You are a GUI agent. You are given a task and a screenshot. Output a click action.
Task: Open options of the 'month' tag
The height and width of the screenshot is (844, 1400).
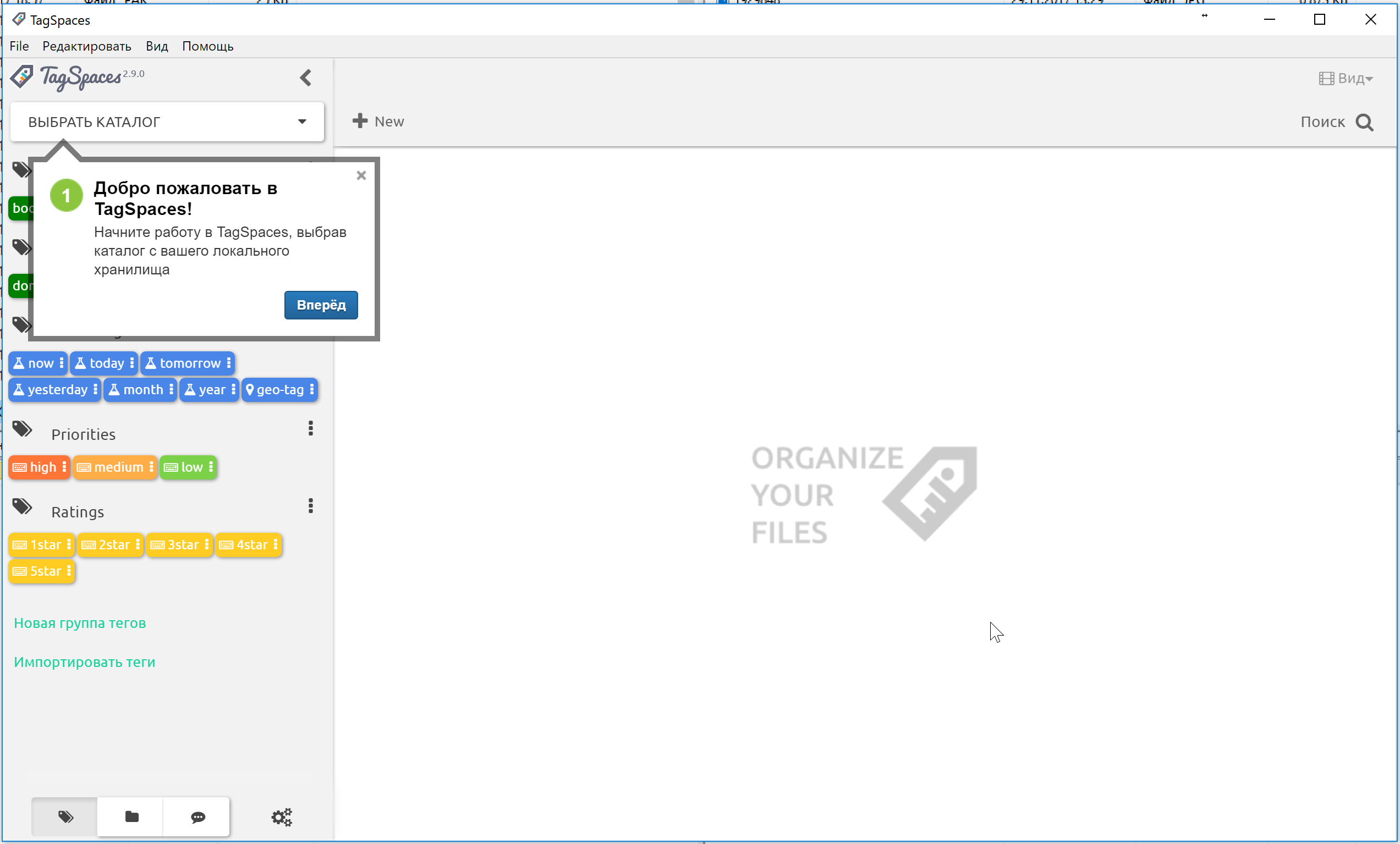point(171,389)
